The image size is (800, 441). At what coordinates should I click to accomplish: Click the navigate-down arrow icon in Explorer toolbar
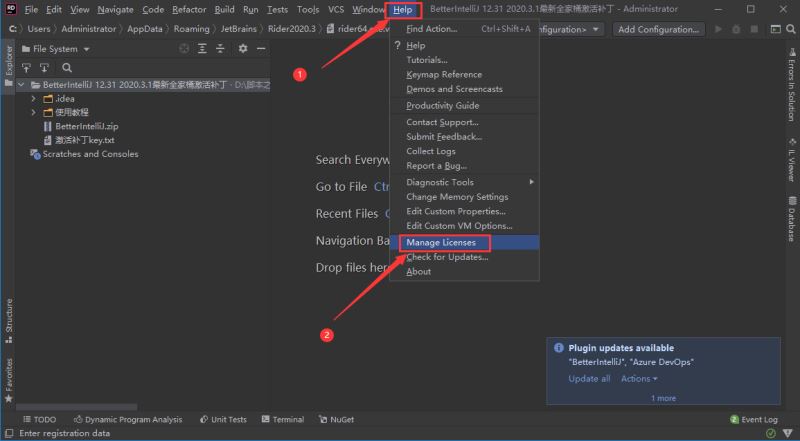click(44, 68)
